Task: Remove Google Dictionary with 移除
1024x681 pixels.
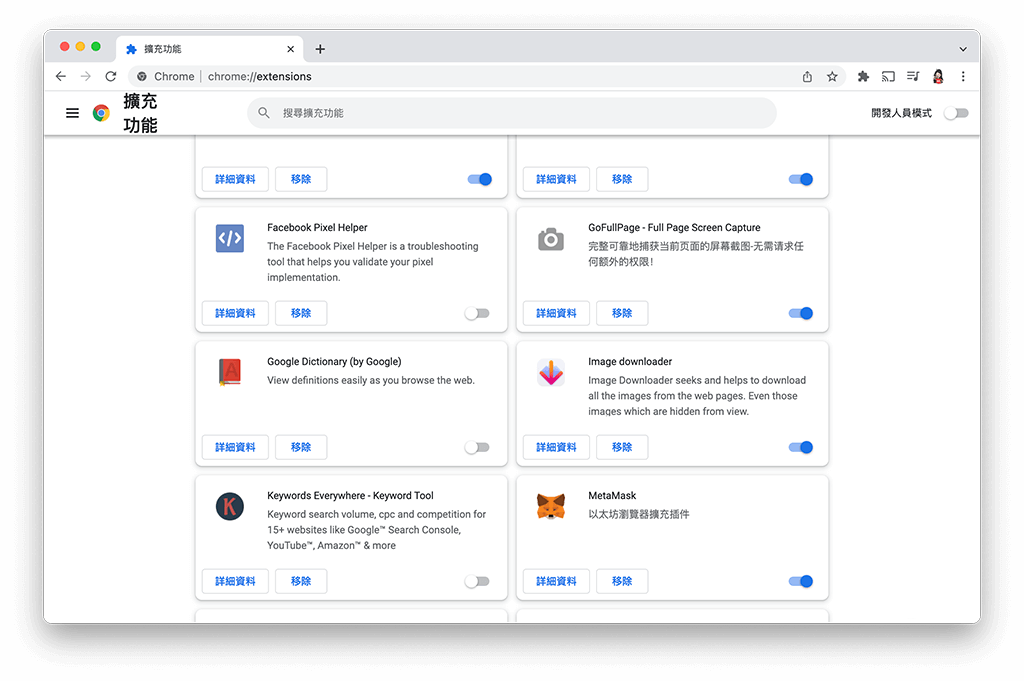Action: pos(301,447)
